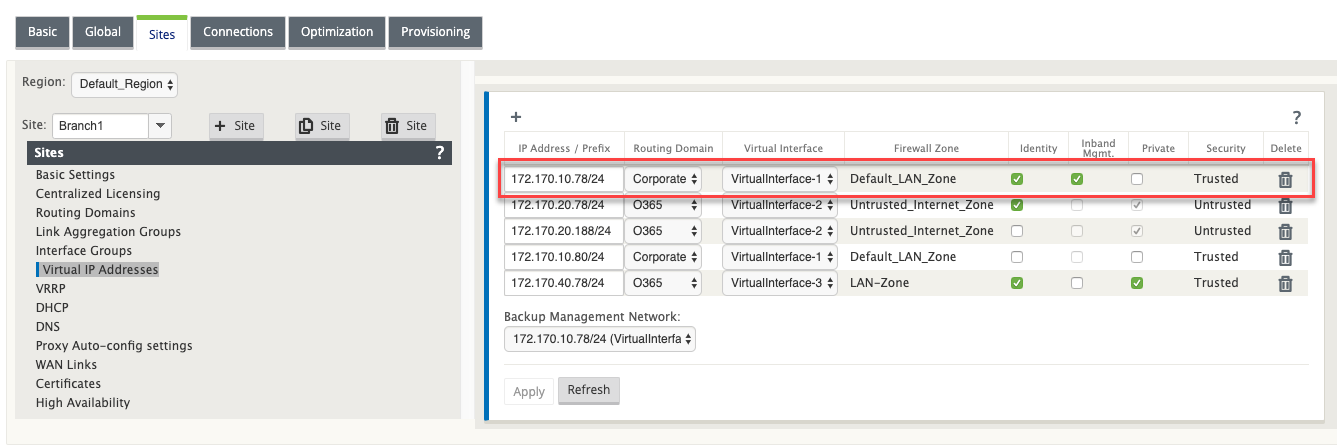The image size is (1337, 448).
Task: Clone the site using copy Site button
Action: point(321,126)
